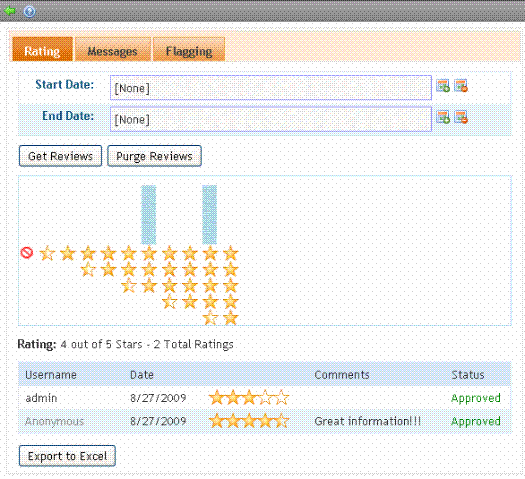Click the Purge Reviews button

[154, 156]
